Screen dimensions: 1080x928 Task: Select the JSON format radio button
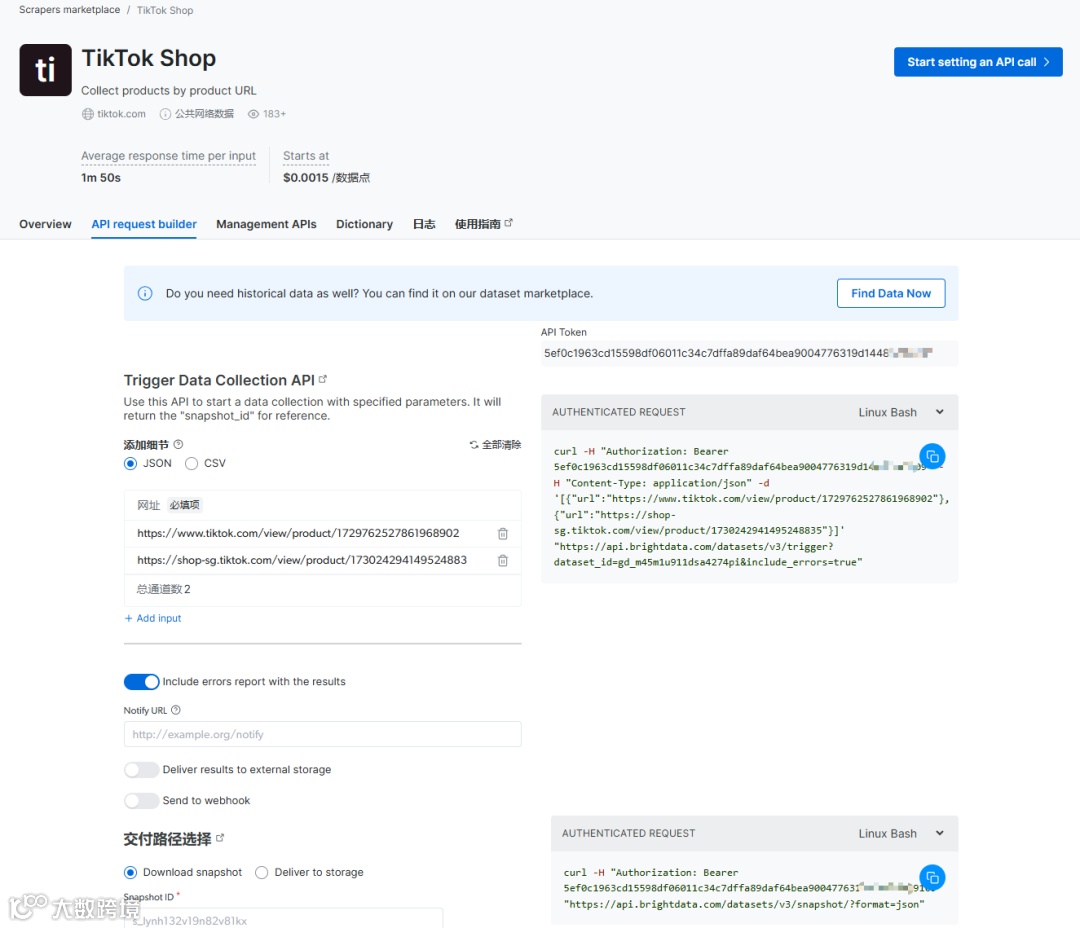130,464
